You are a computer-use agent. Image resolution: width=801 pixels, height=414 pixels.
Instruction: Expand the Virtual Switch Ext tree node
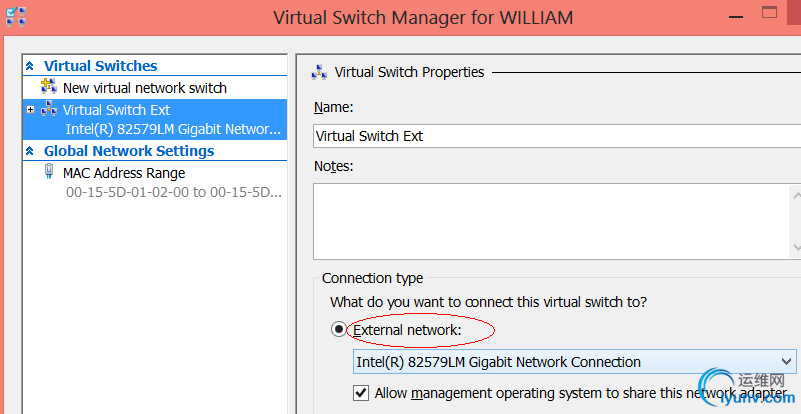(x=31, y=110)
